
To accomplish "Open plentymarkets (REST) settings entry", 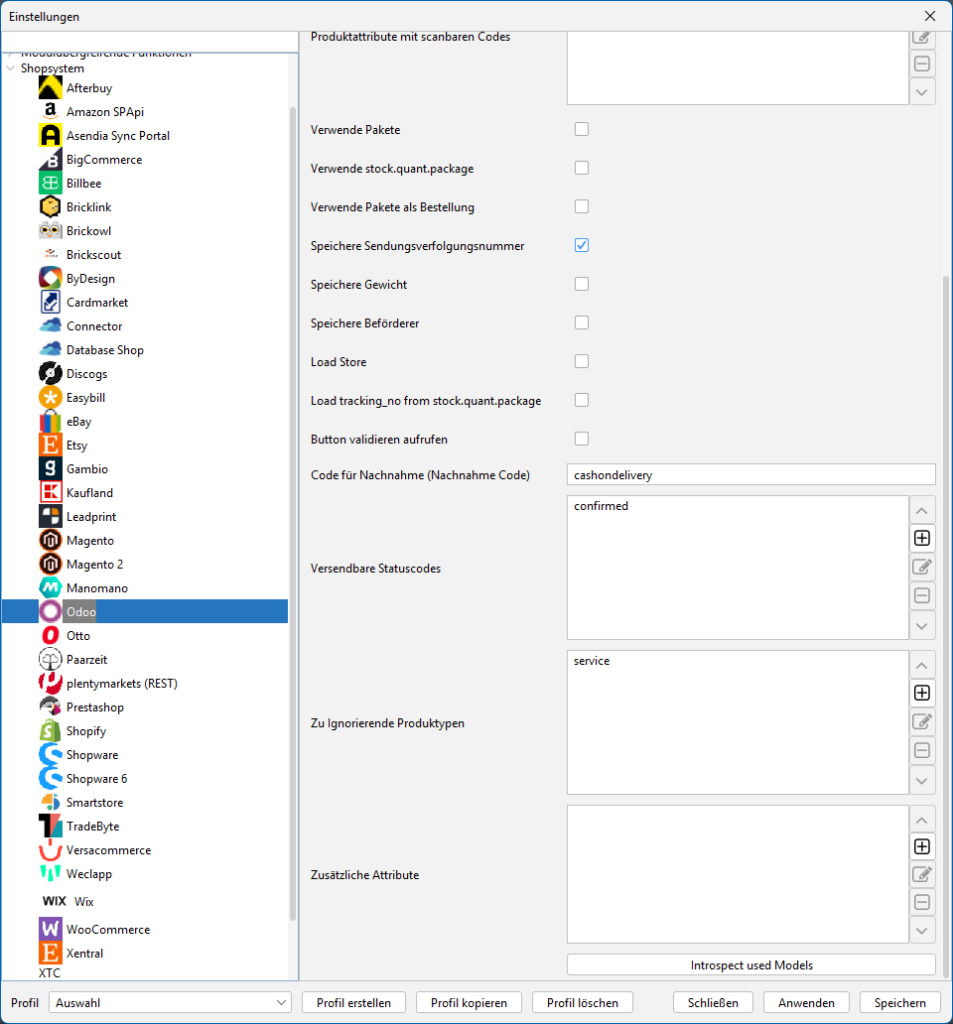I will click(121, 683).
